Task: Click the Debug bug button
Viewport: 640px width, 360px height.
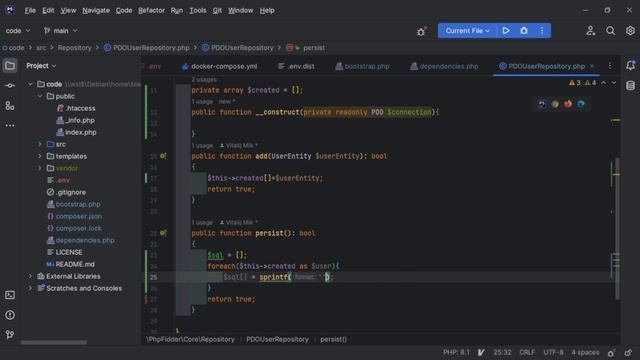Action: (x=524, y=31)
